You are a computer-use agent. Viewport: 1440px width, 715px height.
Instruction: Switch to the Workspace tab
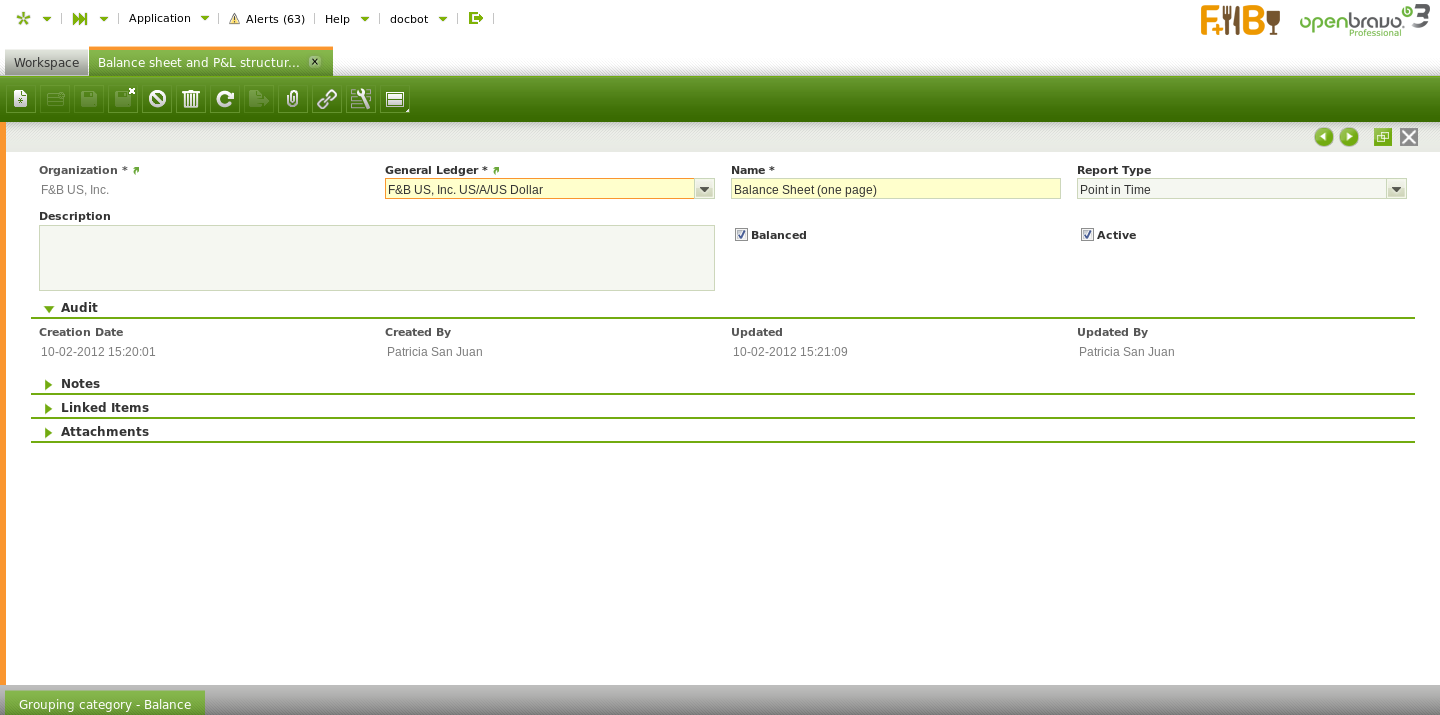click(46, 62)
